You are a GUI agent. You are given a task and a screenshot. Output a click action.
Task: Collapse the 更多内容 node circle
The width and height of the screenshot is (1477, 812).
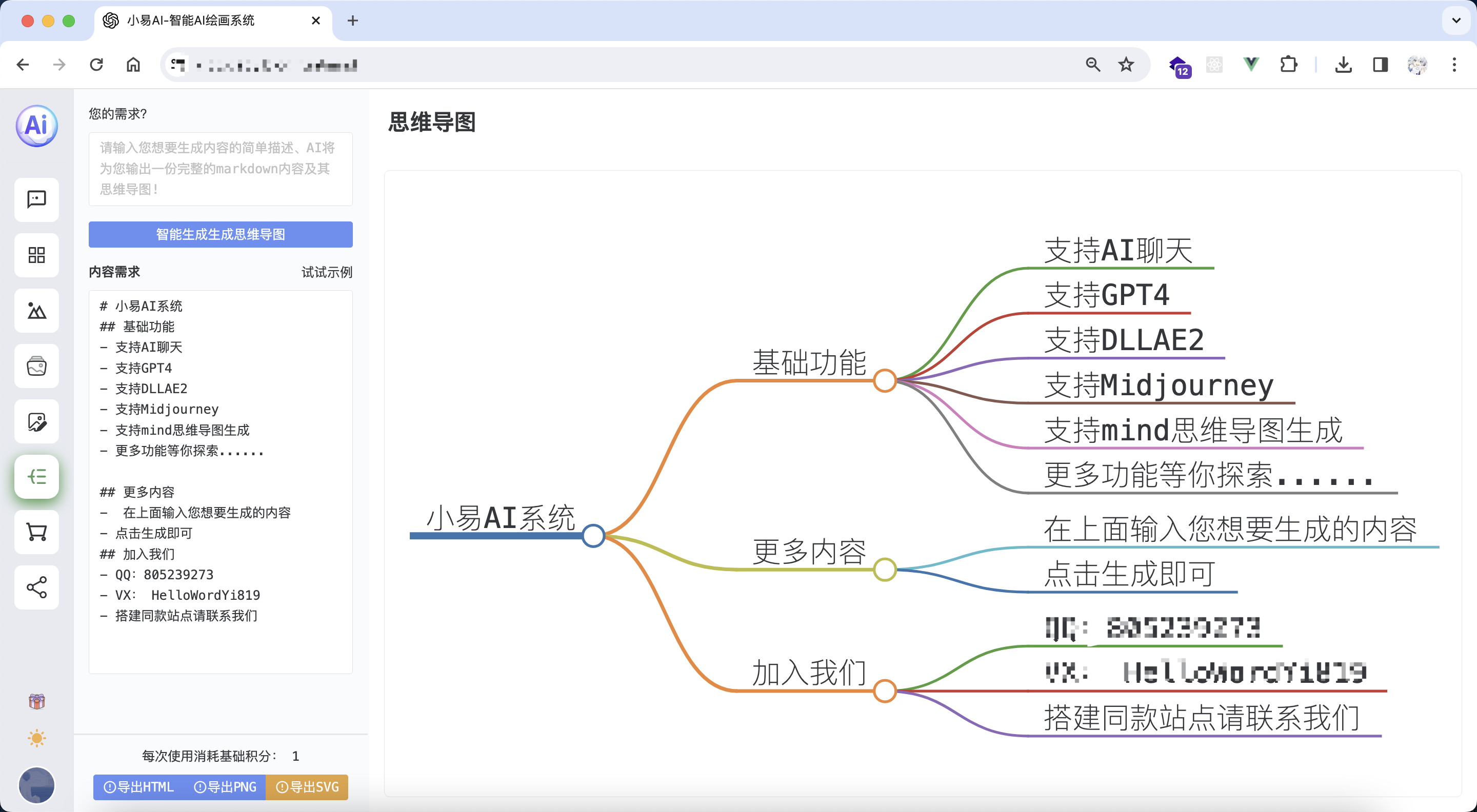885,570
